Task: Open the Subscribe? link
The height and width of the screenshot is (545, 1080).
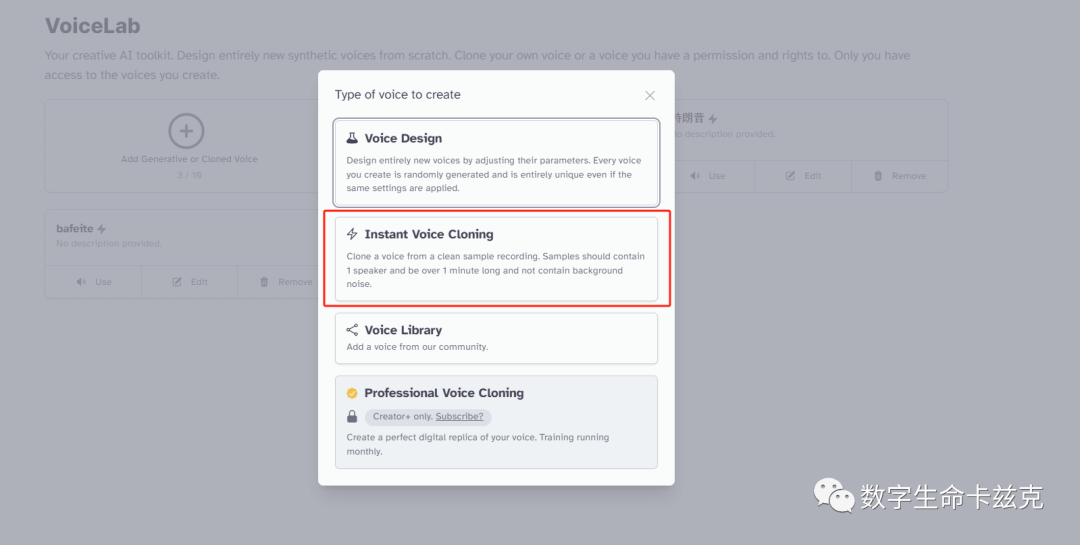Action: [459, 416]
